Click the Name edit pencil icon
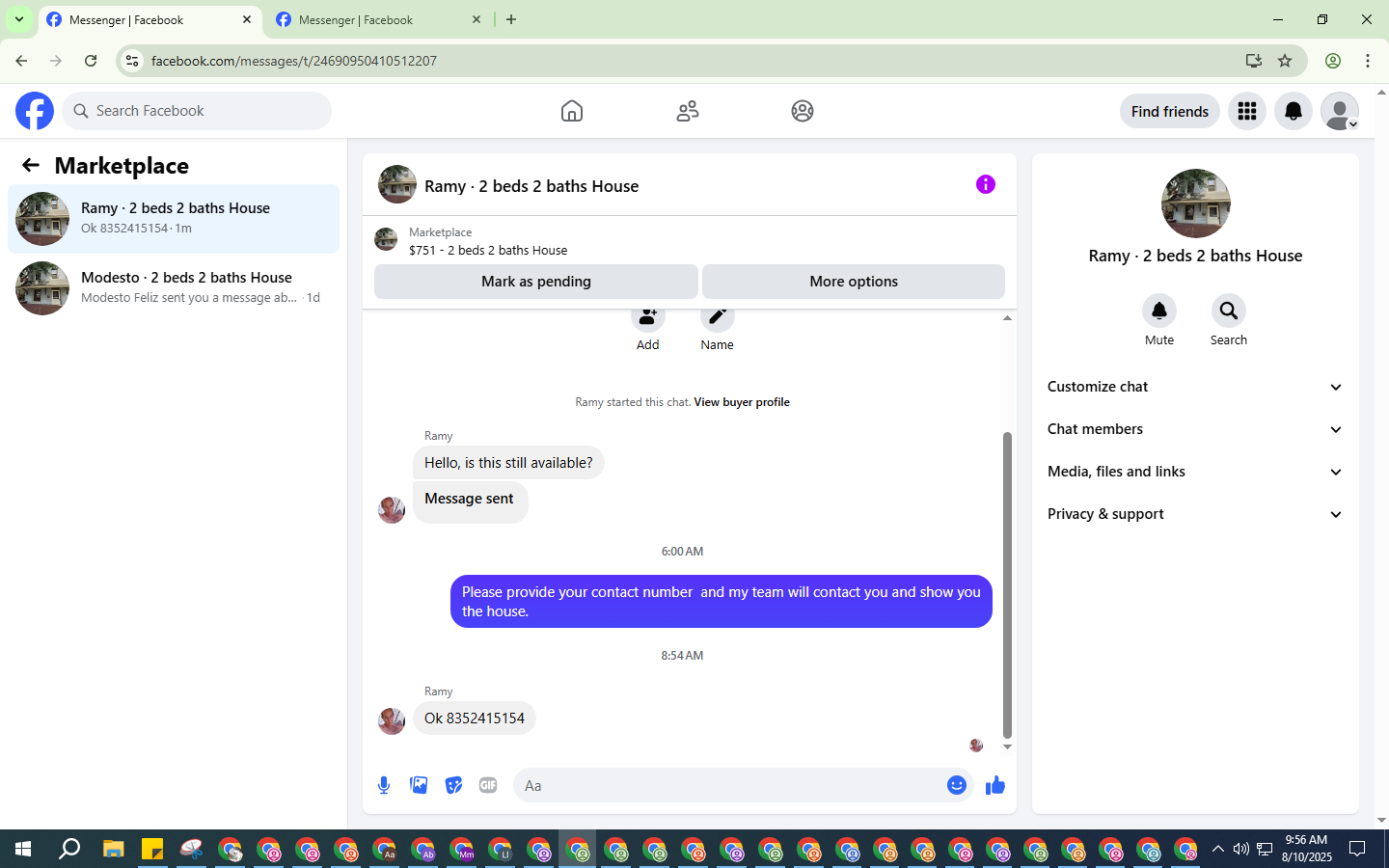Image resolution: width=1389 pixels, height=868 pixels. (x=718, y=317)
